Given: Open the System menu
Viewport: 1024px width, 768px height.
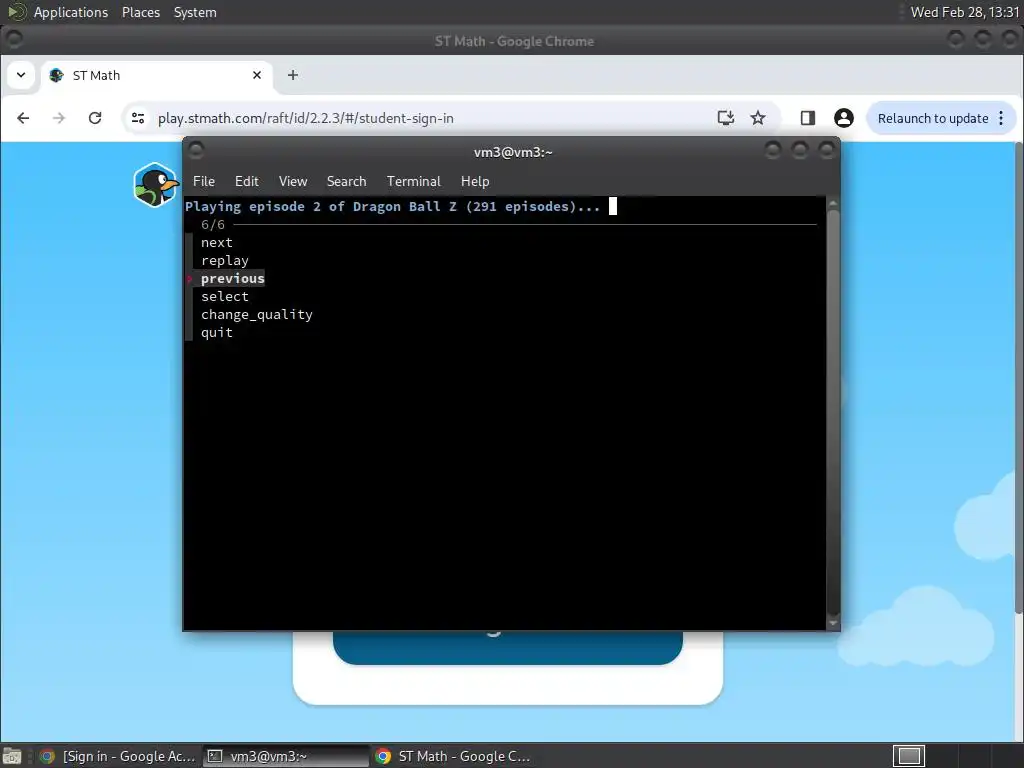Looking at the screenshot, I should [195, 12].
